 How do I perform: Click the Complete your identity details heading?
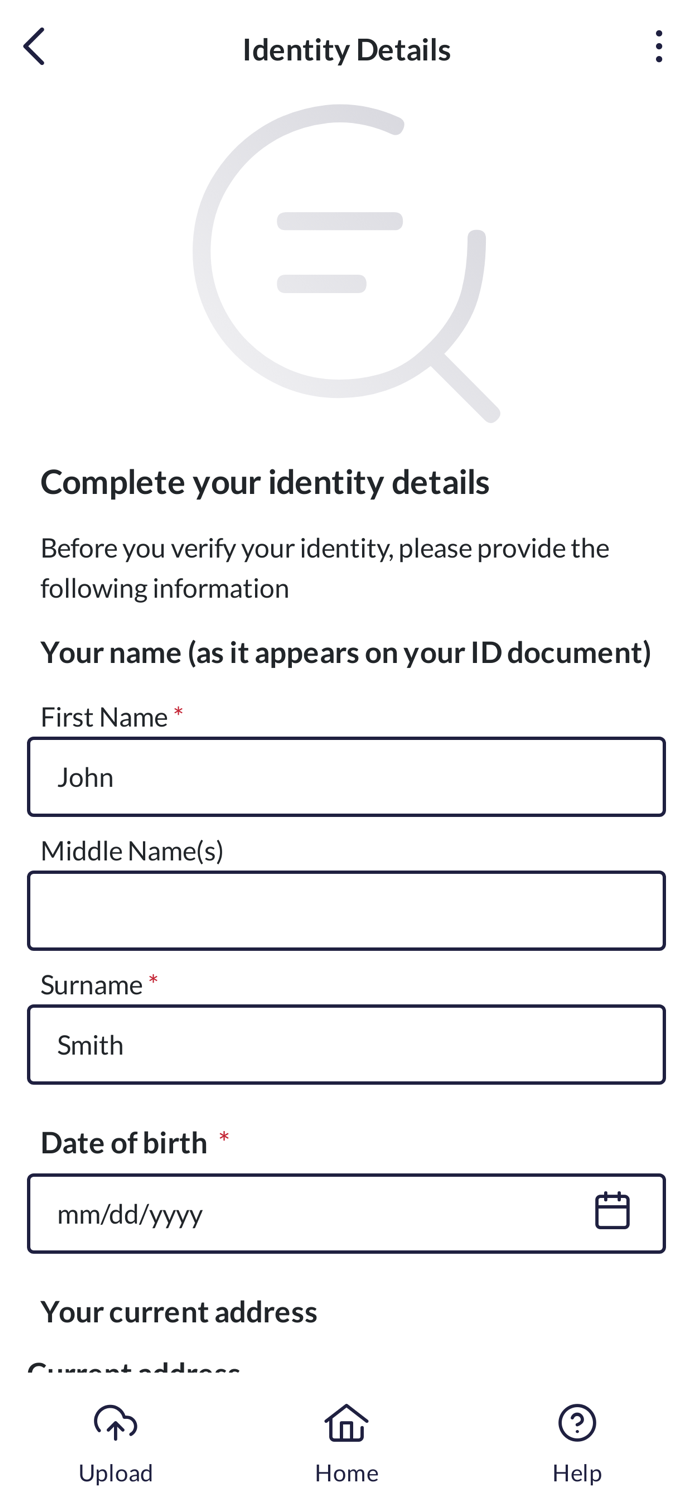coord(265,482)
